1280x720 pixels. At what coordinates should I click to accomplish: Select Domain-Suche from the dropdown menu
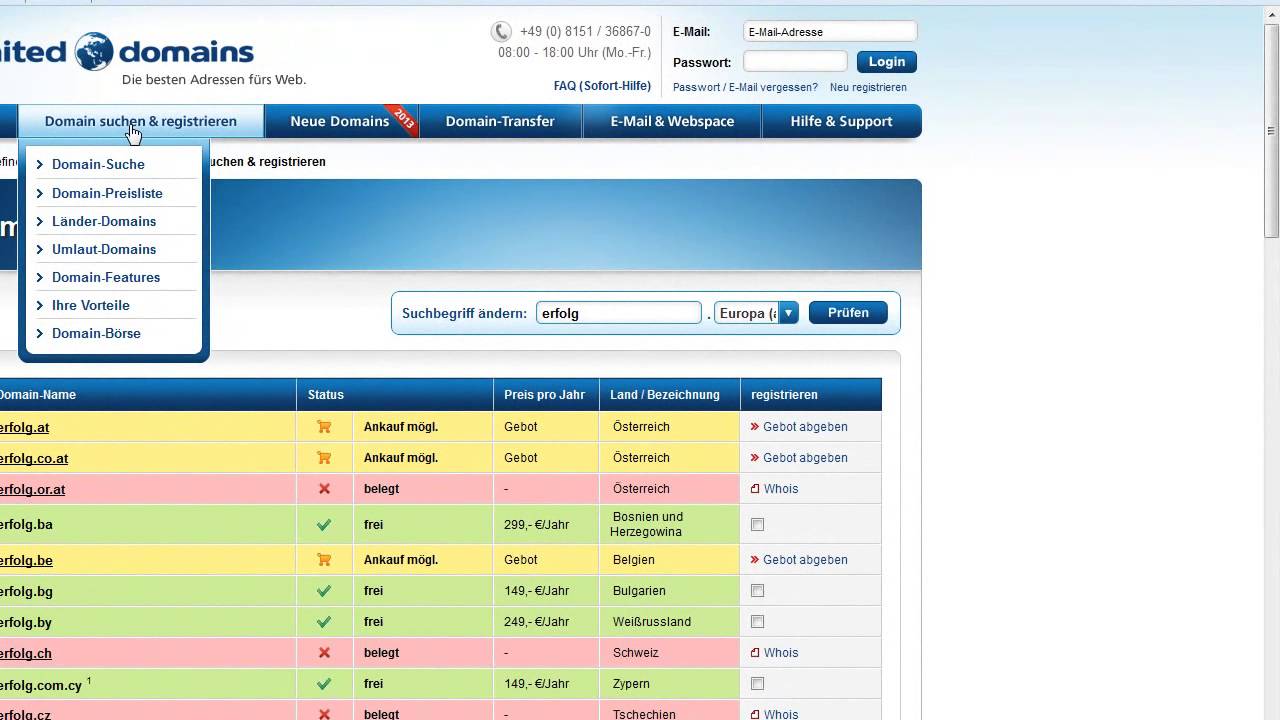(x=98, y=164)
